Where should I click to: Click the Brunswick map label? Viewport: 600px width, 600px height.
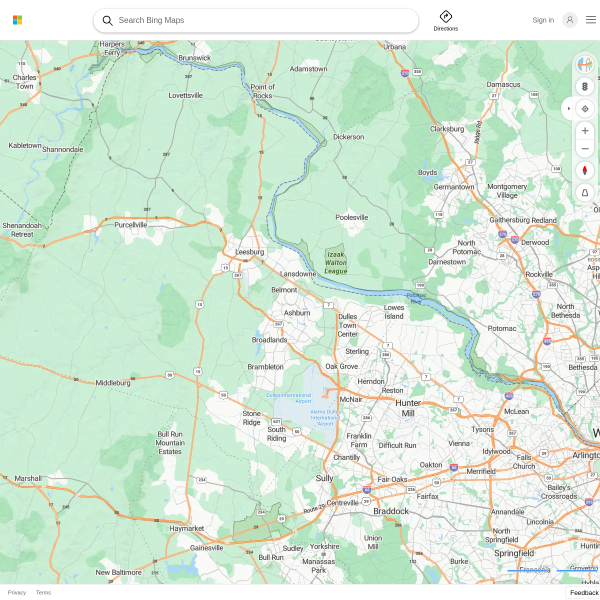click(194, 58)
